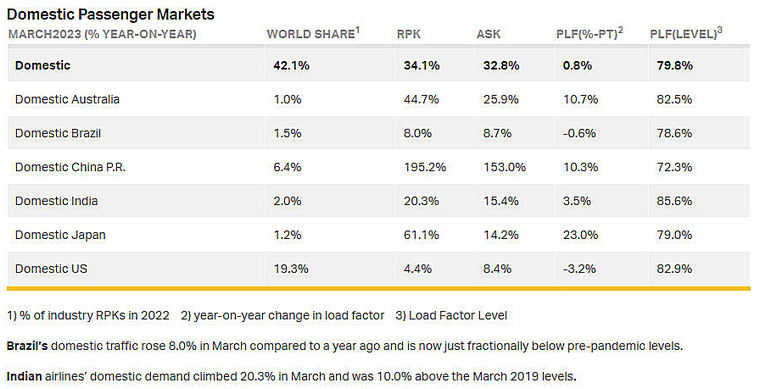Click China's 195.2% RPK value

pyautogui.click(x=425, y=167)
